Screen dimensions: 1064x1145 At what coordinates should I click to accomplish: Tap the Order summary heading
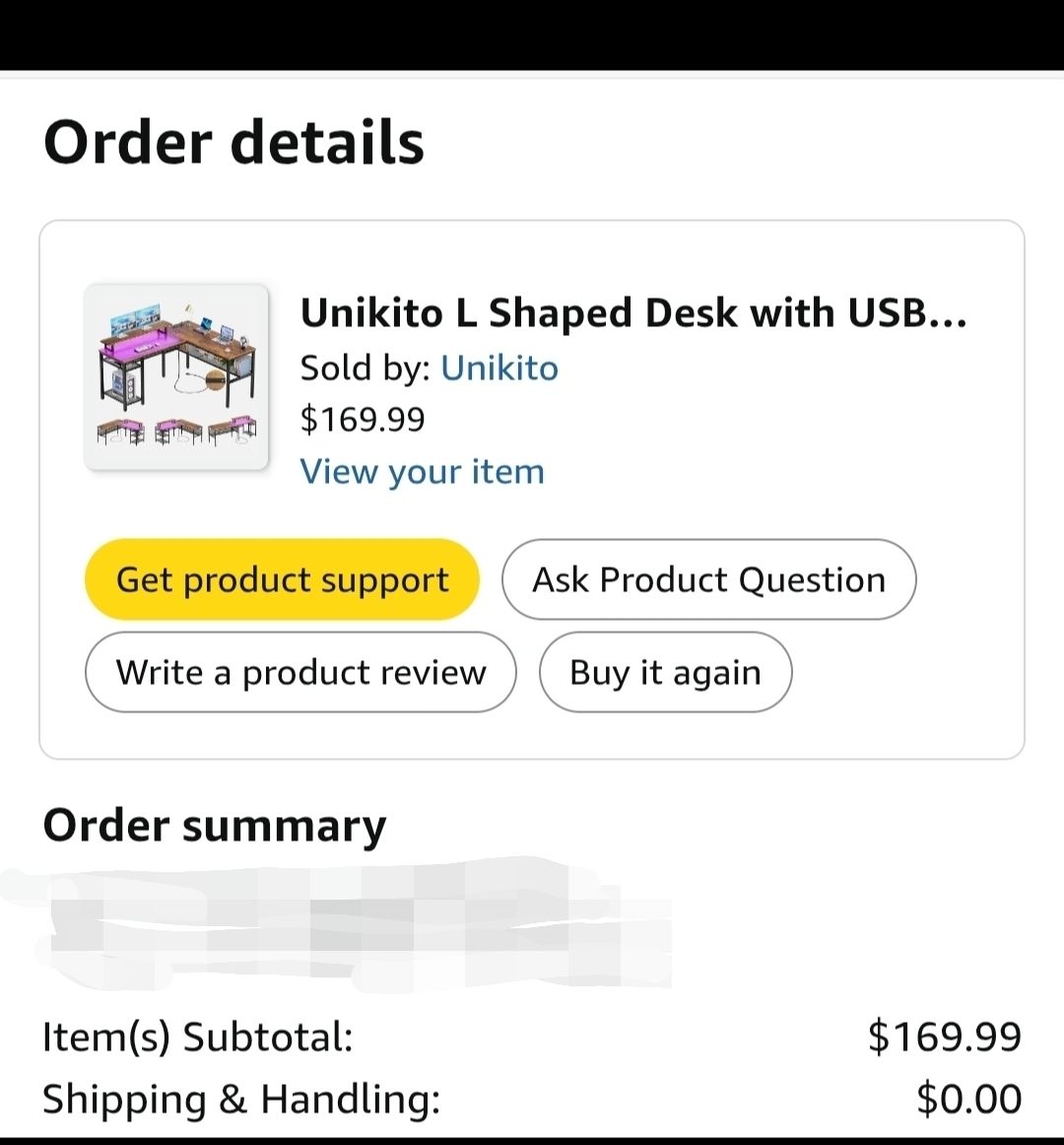click(215, 826)
